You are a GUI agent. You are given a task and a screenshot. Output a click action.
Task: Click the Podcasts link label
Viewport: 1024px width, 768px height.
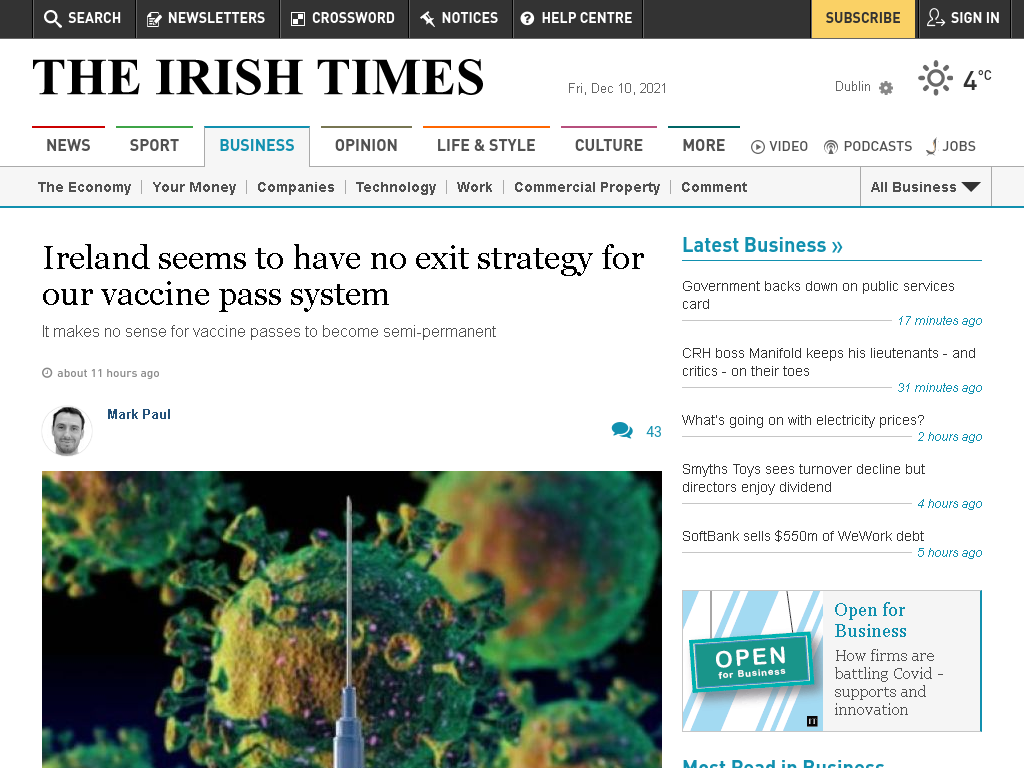click(878, 146)
